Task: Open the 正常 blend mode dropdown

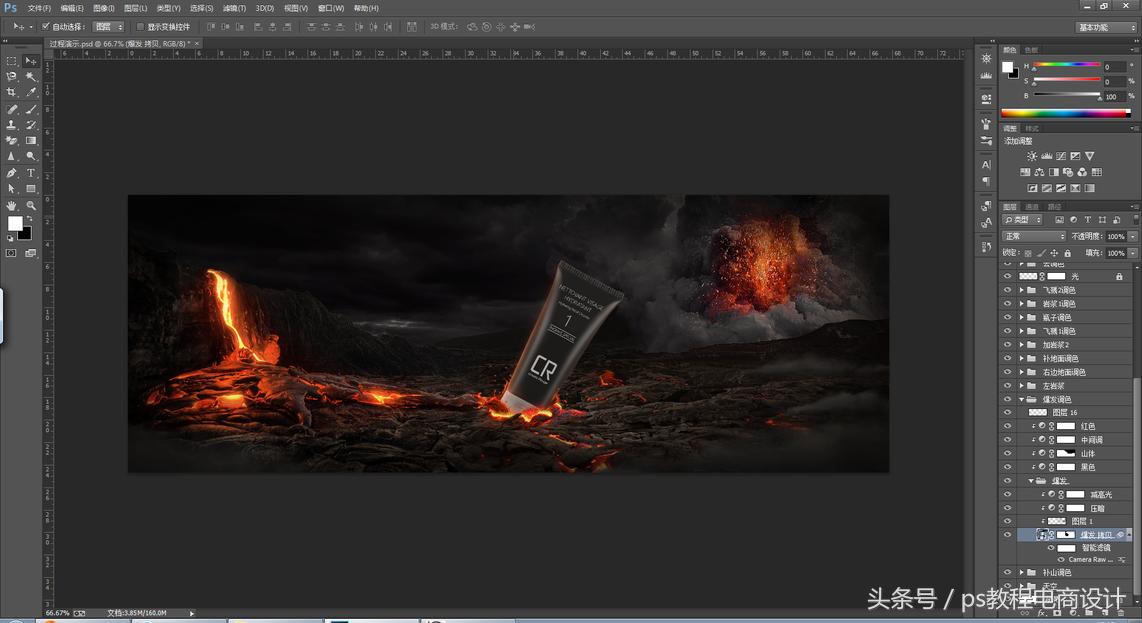Action: [x=1034, y=236]
